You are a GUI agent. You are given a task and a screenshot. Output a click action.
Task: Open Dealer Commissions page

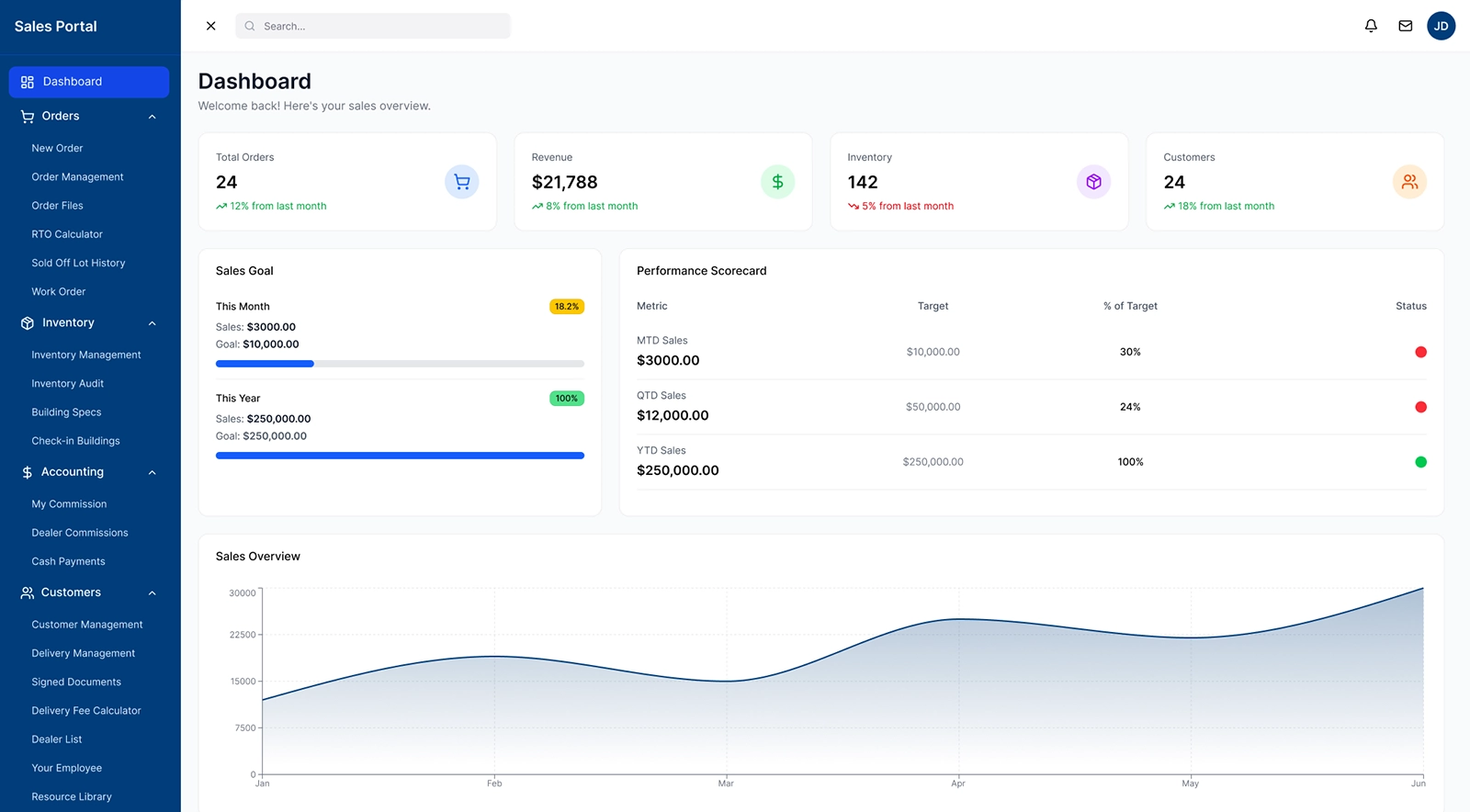pos(80,533)
